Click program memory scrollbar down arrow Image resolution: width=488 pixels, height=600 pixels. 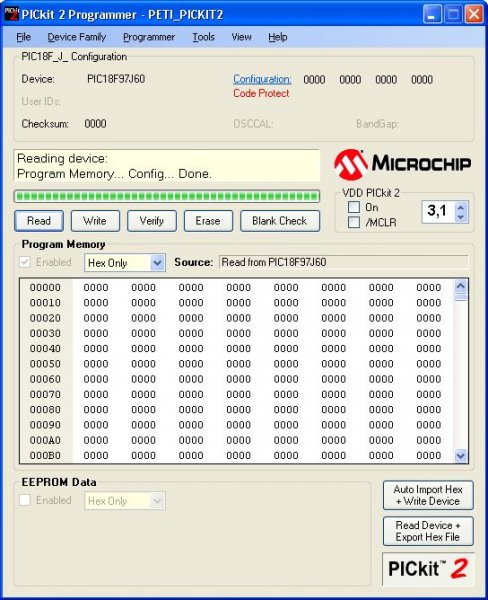[x=460, y=456]
